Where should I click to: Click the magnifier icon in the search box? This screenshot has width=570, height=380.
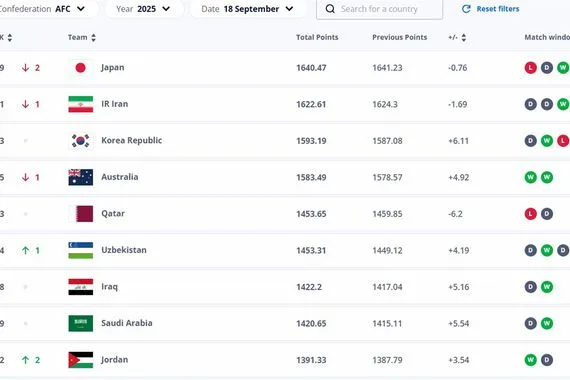pos(330,9)
